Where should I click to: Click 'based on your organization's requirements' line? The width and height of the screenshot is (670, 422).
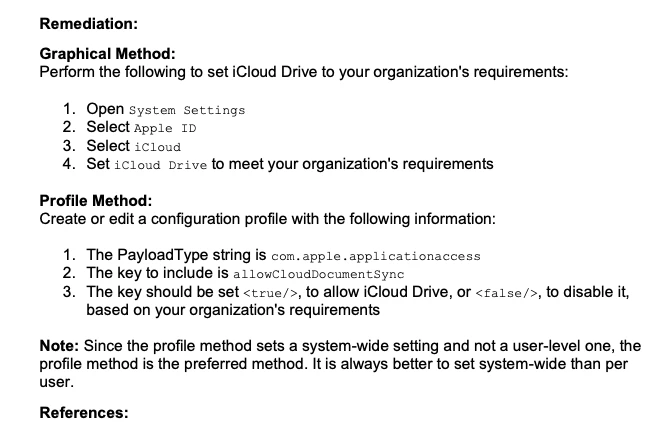(x=233, y=310)
